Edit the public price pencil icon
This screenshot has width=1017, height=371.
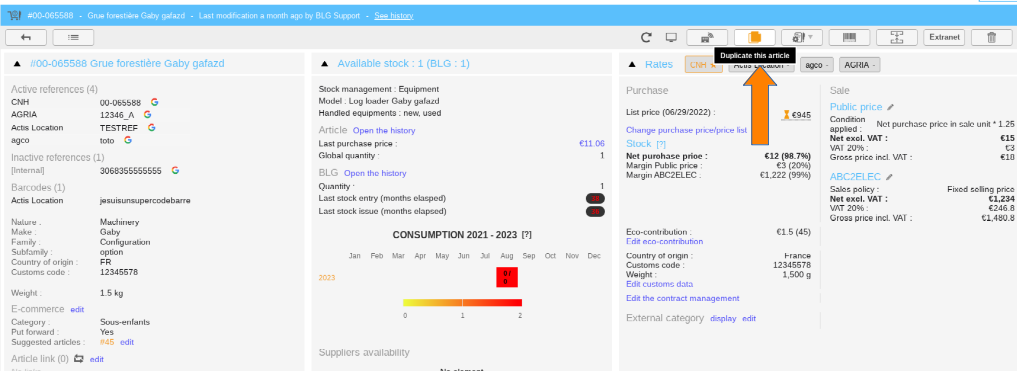(x=891, y=107)
